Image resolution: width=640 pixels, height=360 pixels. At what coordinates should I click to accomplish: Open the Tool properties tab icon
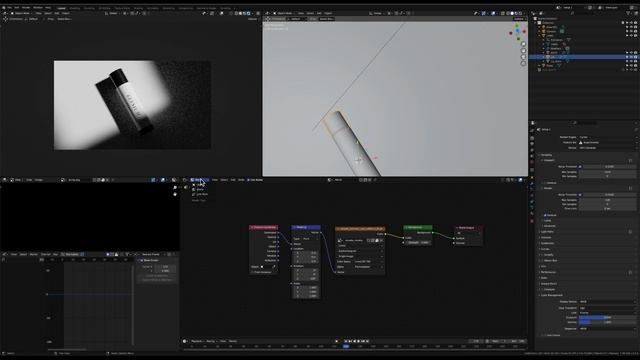point(532,131)
